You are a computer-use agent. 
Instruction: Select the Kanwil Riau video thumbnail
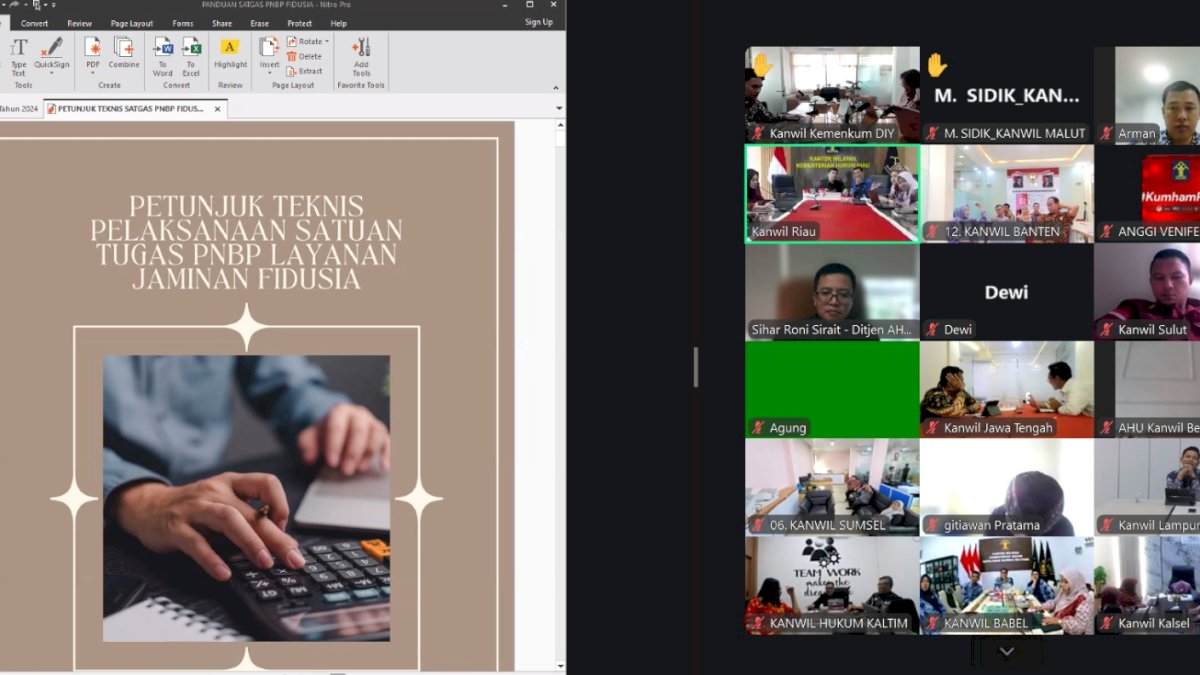[x=832, y=193]
